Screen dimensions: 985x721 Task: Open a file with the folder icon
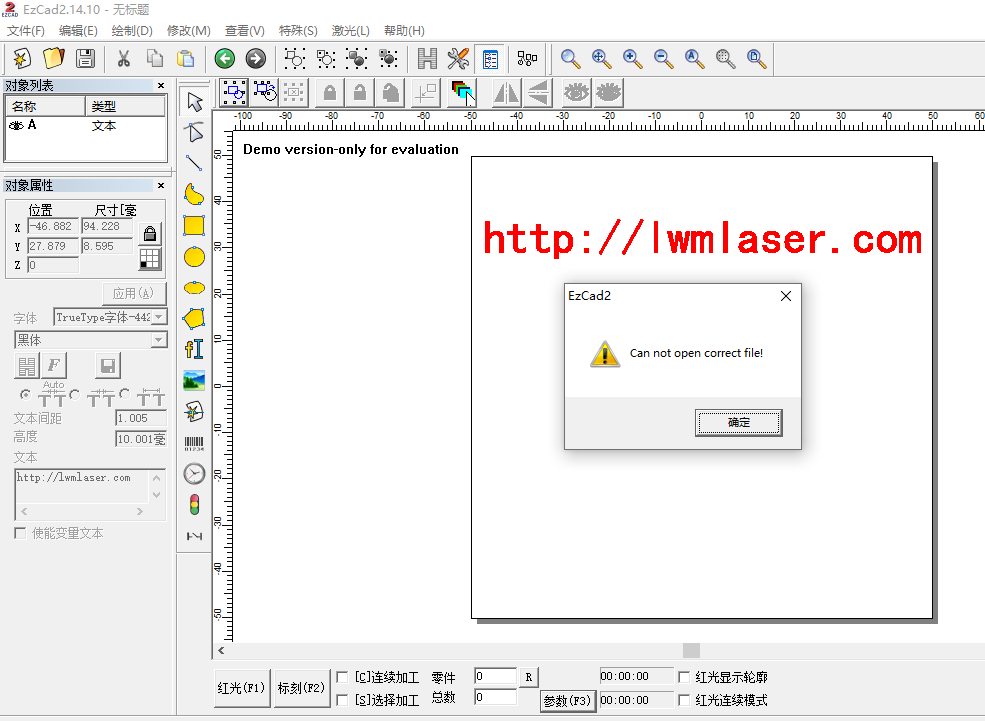(53, 59)
